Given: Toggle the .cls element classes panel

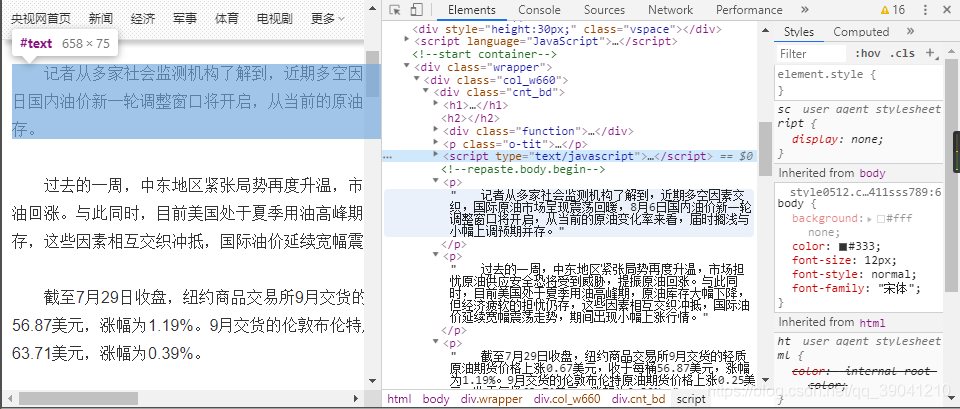Looking at the screenshot, I should click(x=902, y=53).
